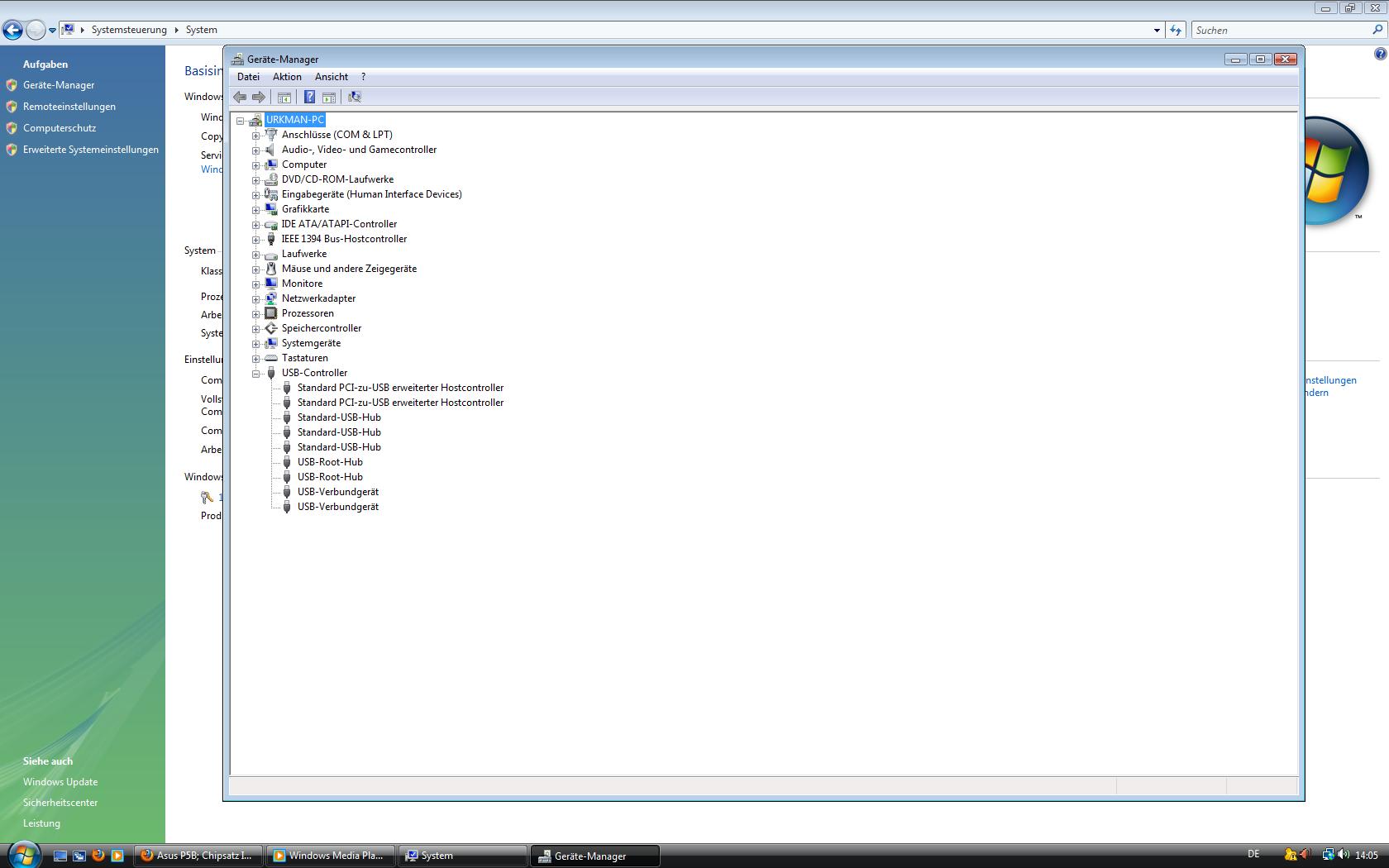This screenshot has width=1389, height=868.
Task: Click the Prozessoren chip icon
Action: (x=271, y=313)
